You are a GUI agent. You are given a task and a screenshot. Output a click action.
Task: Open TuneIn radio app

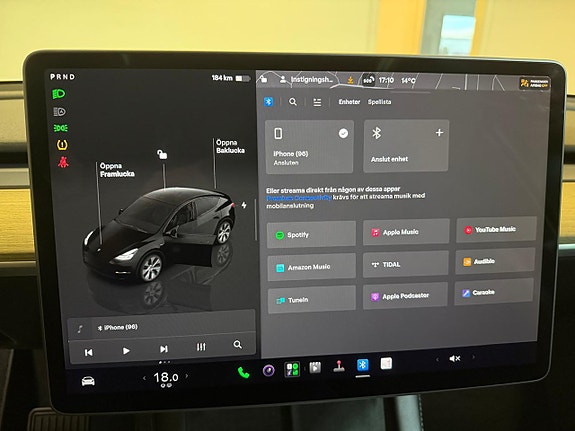(x=312, y=300)
